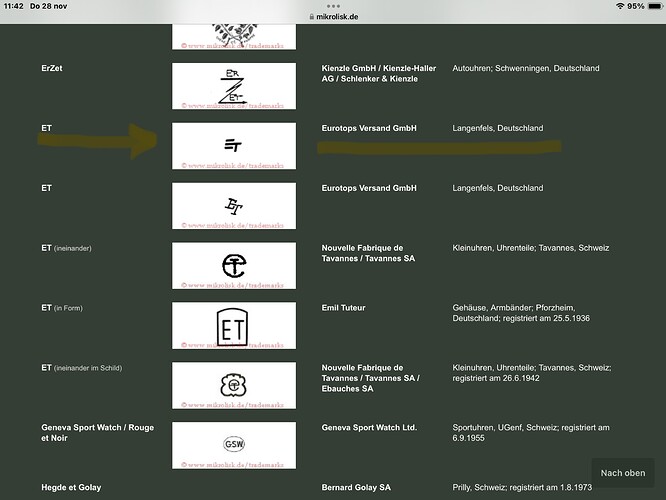
Task: Select 'Nouvelle Fabrique de Tavannes / Tavannes SA' text
Action: tap(368, 253)
